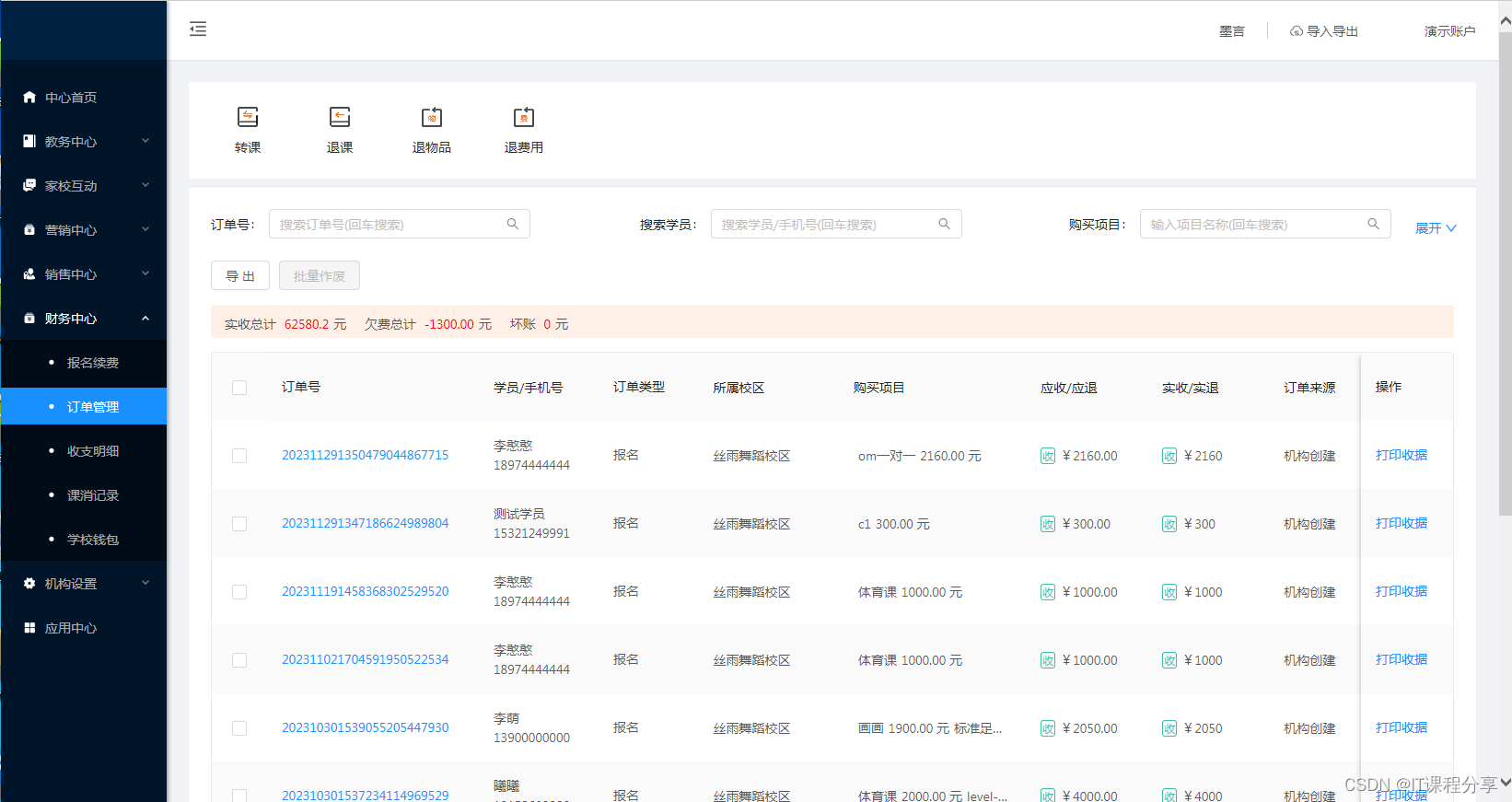Open the 转课 transfer course icon
This screenshot has width=1512, height=802.
248,117
